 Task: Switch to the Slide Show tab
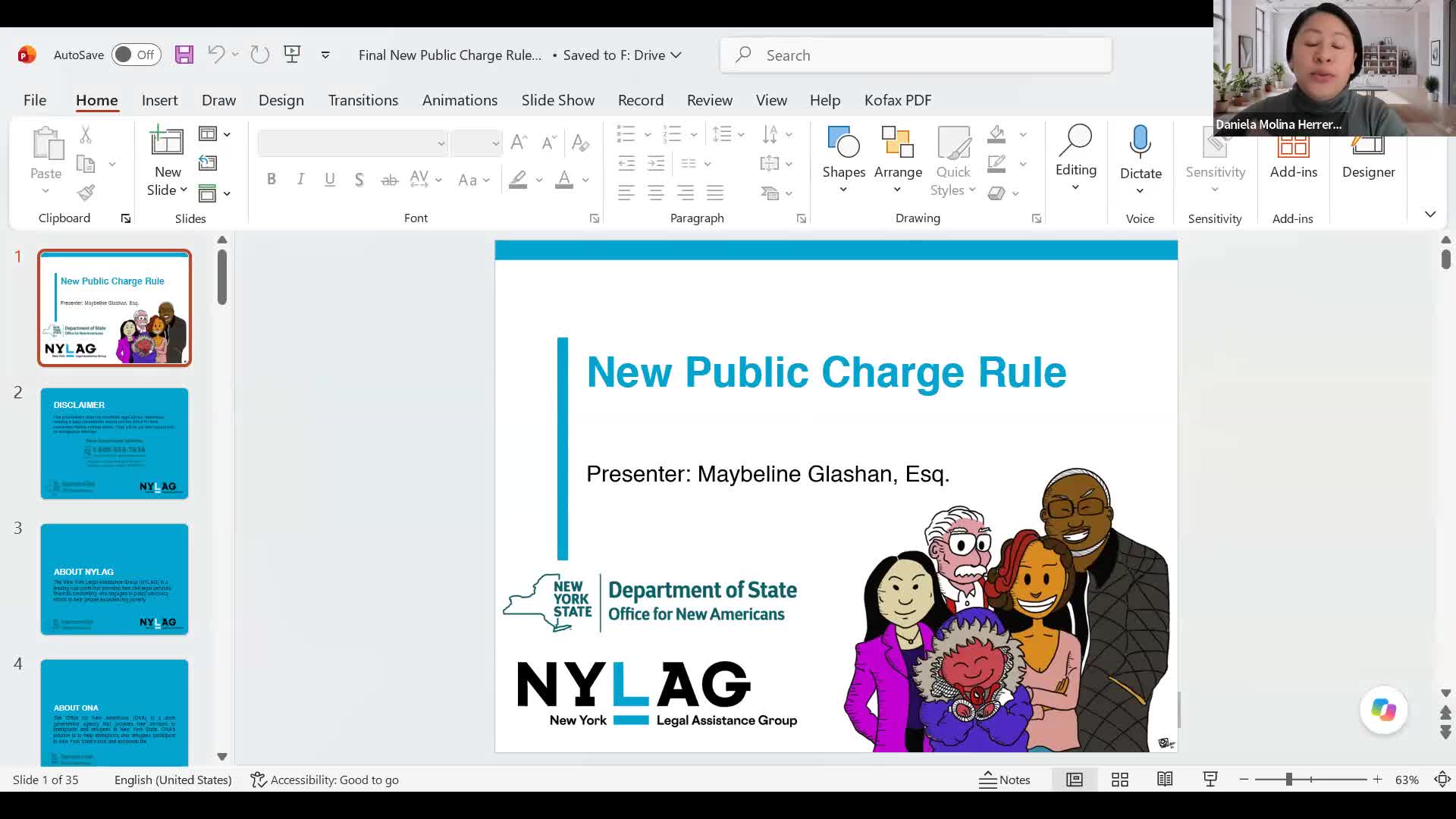tap(558, 100)
